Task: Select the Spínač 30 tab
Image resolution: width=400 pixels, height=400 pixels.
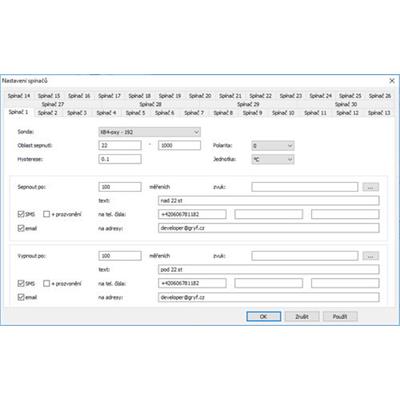Action: pyautogui.click(x=346, y=104)
